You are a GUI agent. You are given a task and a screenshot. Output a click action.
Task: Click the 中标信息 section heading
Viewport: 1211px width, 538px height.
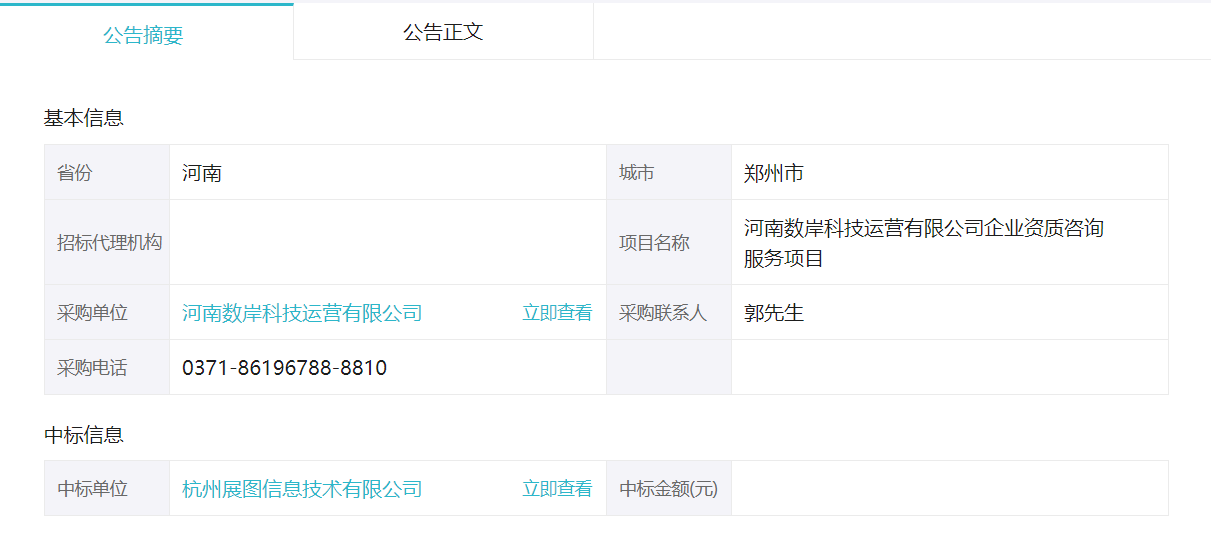click(84, 435)
